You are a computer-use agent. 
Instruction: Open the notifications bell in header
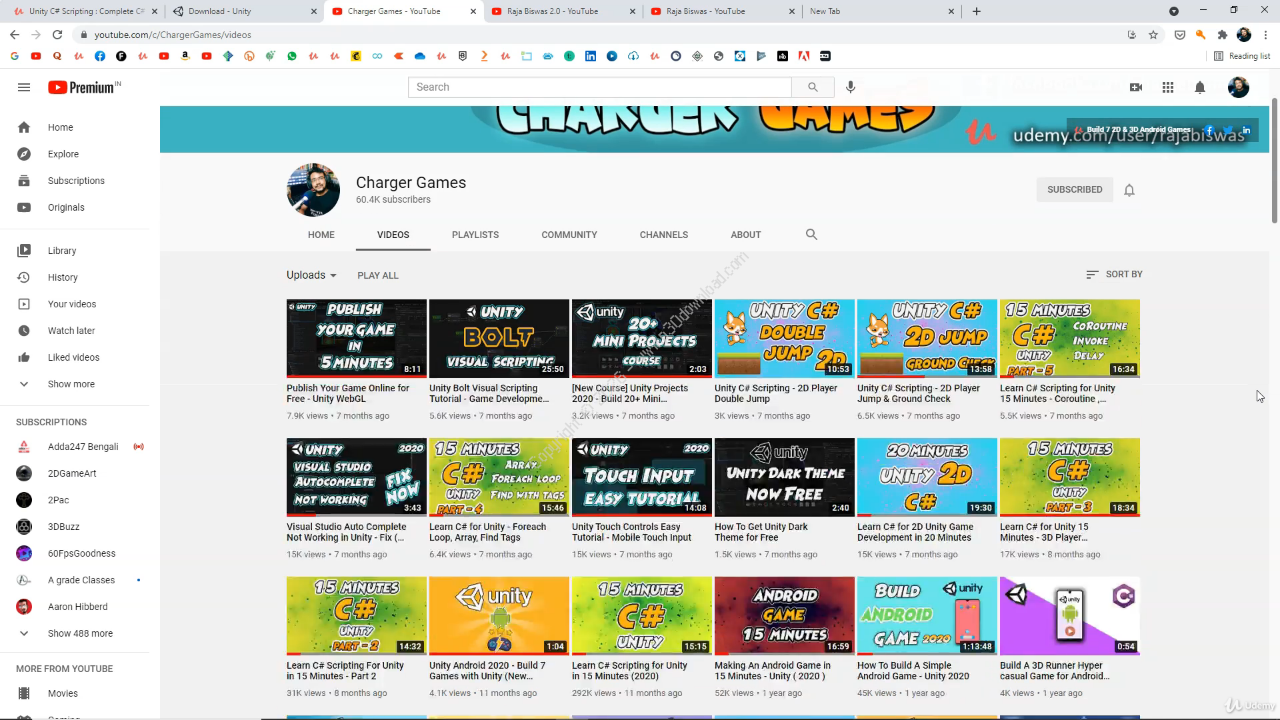1200,87
